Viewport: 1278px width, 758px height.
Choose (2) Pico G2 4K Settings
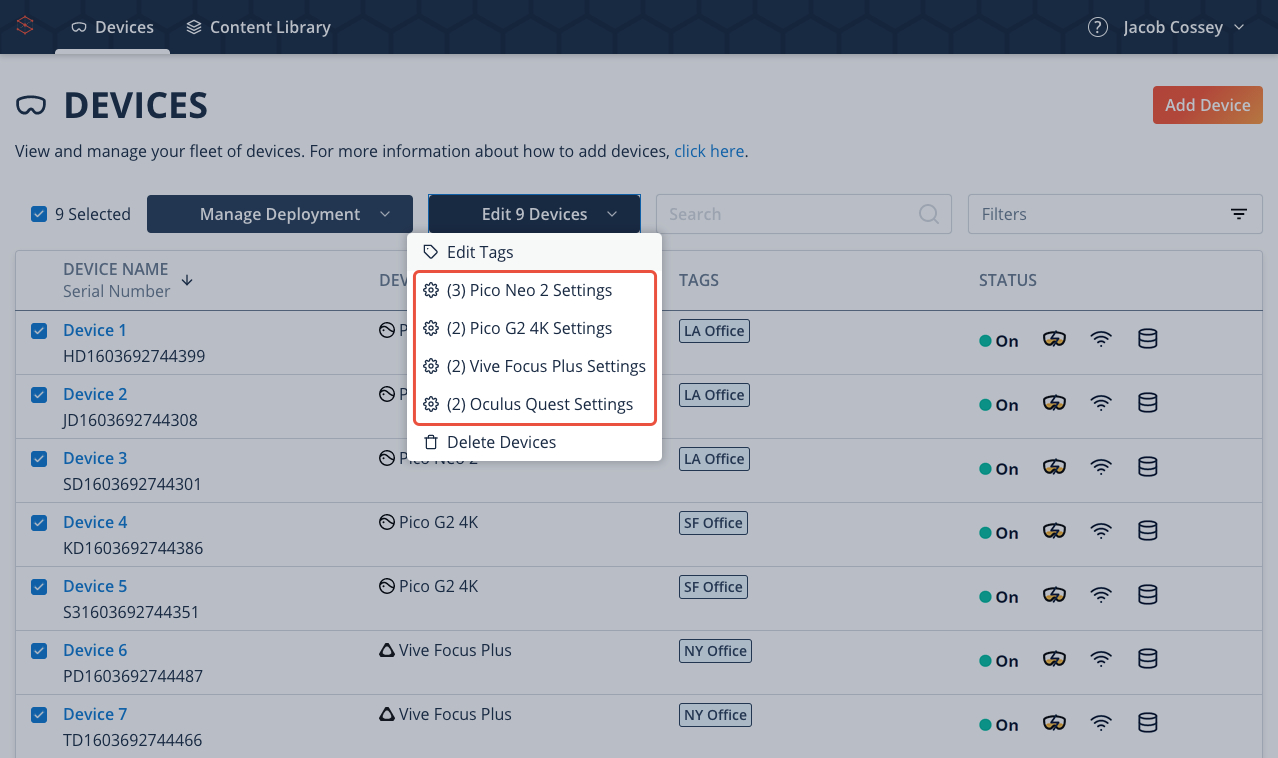534,329
